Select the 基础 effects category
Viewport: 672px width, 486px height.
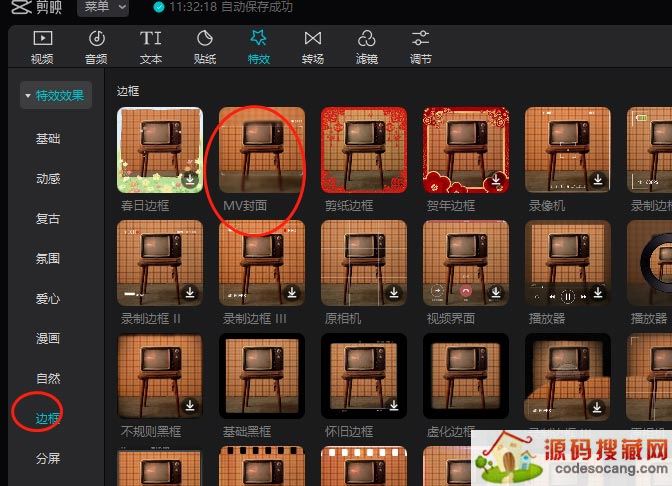[x=48, y=139]
